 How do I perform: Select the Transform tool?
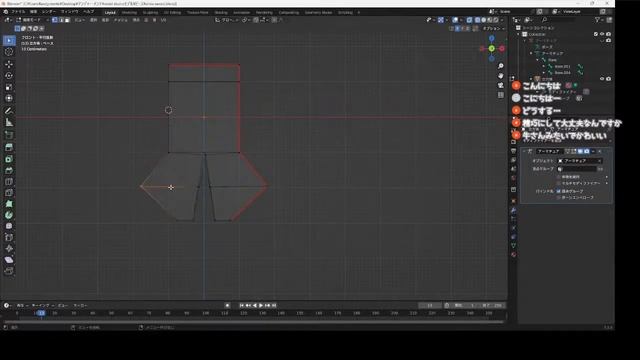tap(9, 98)
